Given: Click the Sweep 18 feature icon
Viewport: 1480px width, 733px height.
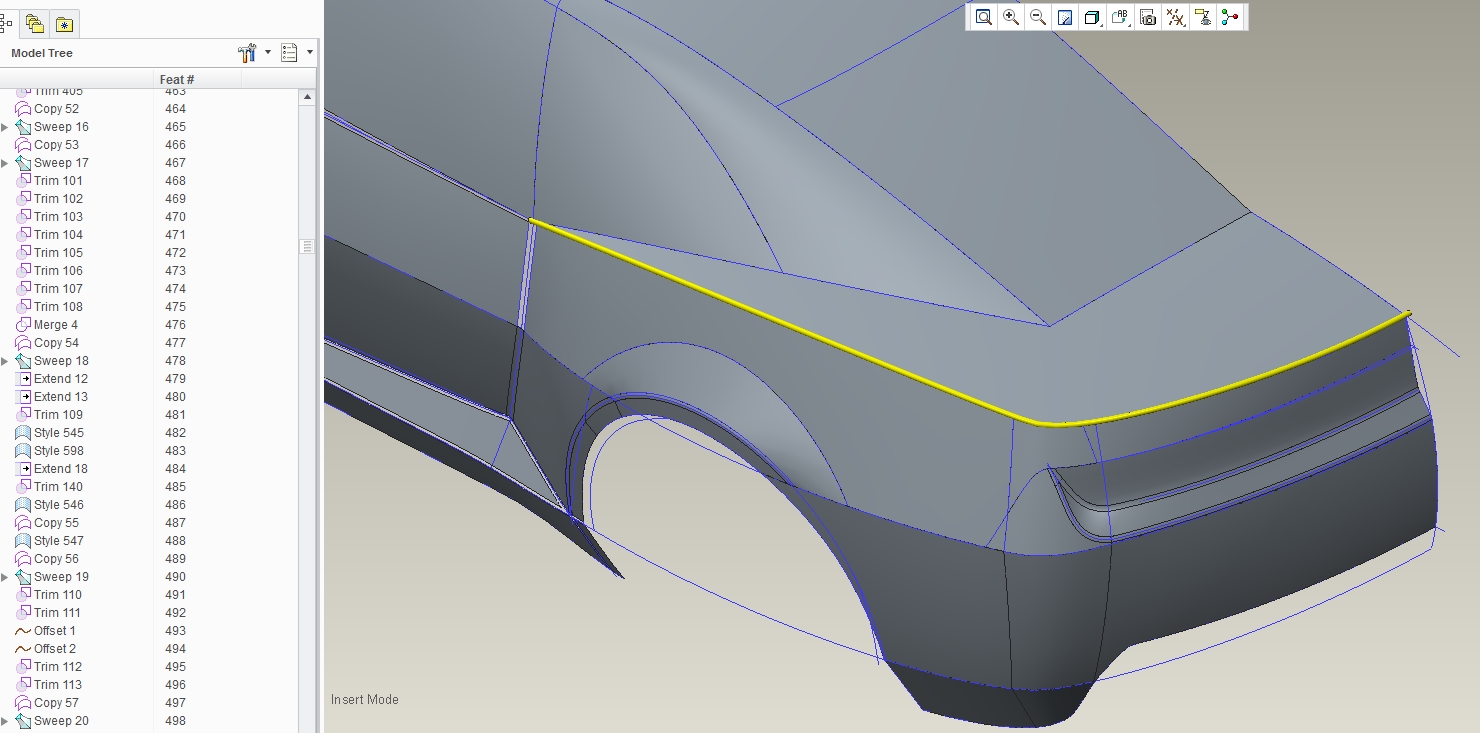Looking at the screenshot, I should (x=23, y=361).
